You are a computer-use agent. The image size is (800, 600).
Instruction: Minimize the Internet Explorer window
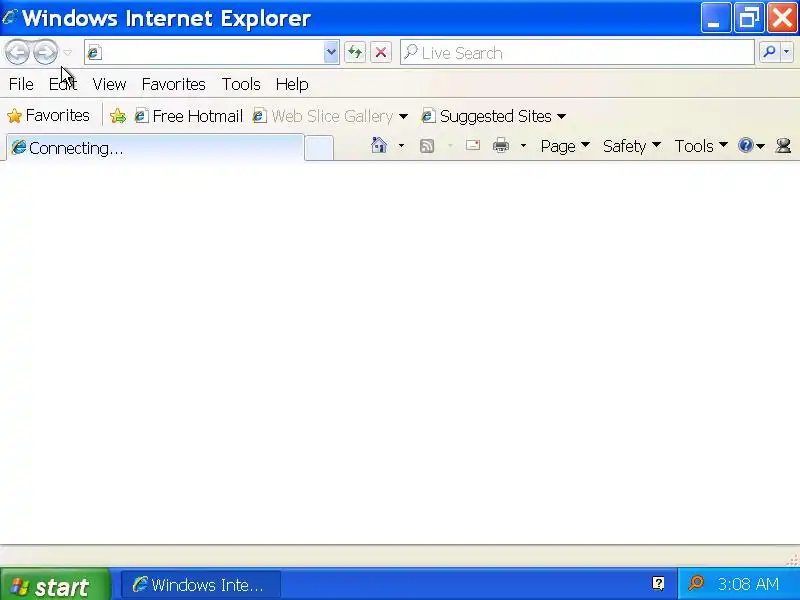click(715, 18)
